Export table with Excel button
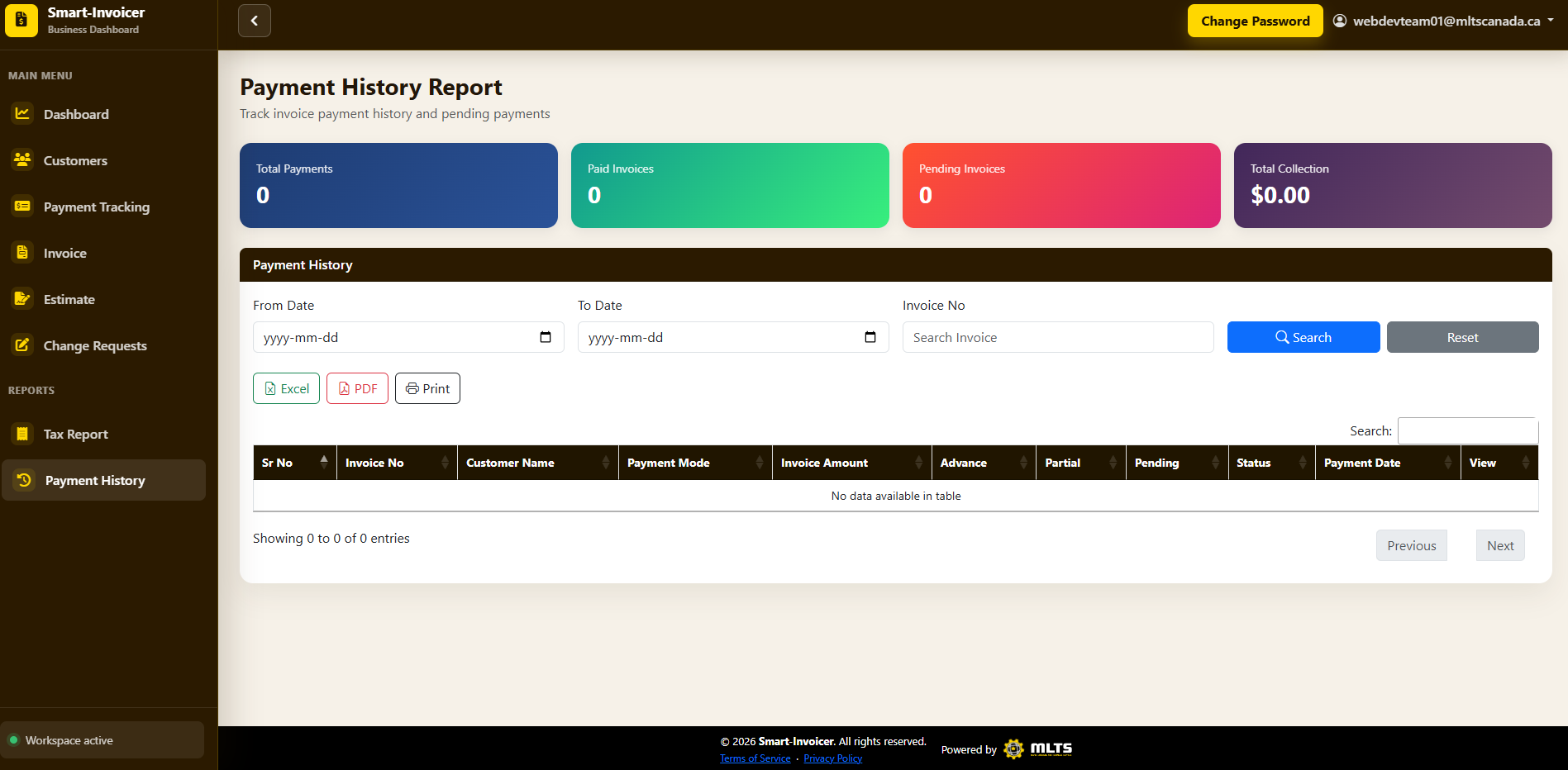This screenshot has height=770, width=1568. pyautogui.click(x=286, y=388)
